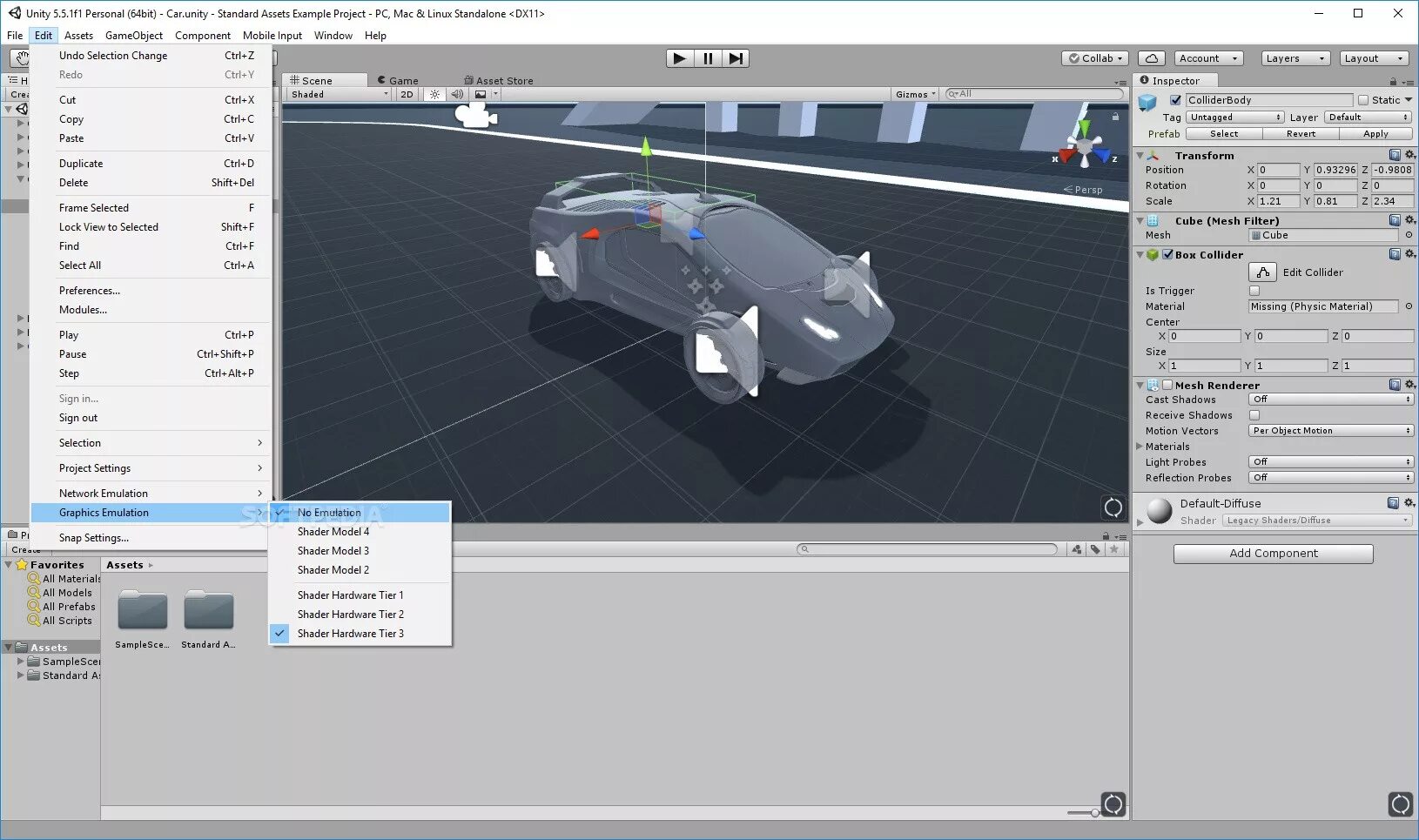Open the Collab button
Image resolution: width=1419 pixels, height=840 pixels.
(x=1096, y=58)
